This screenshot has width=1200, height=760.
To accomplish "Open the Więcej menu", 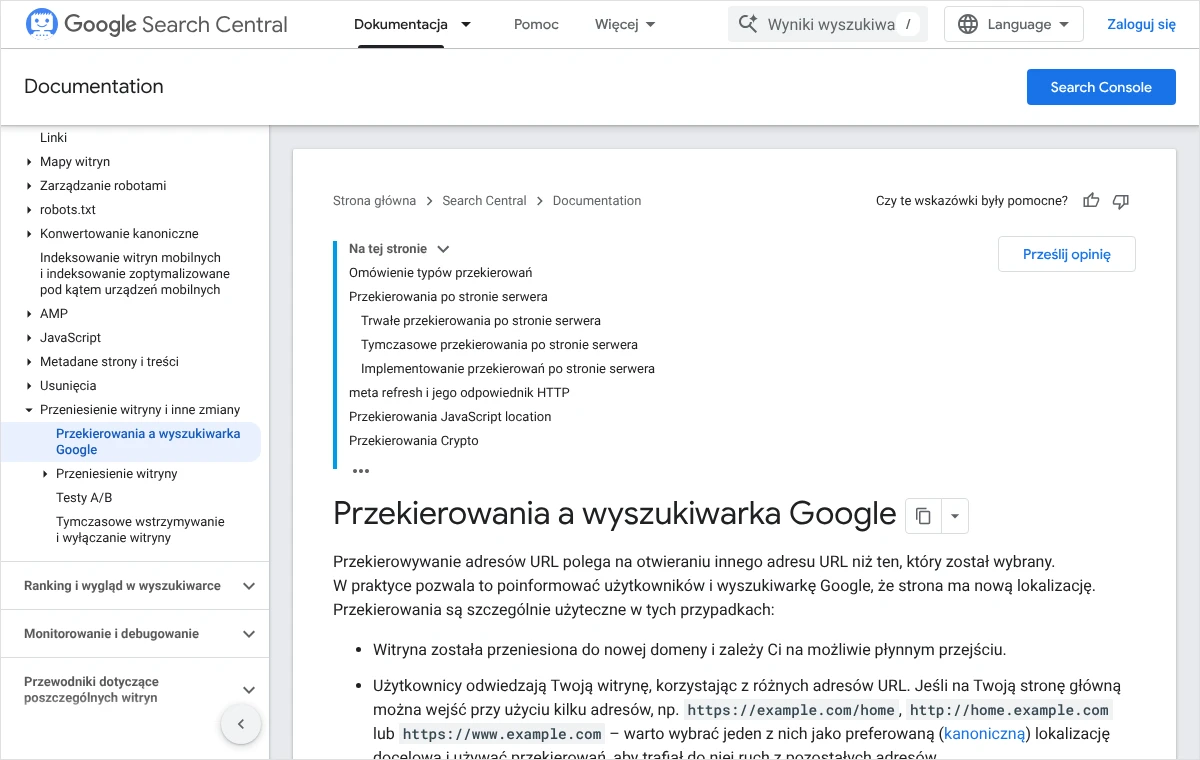I will [x=625, y=24].
